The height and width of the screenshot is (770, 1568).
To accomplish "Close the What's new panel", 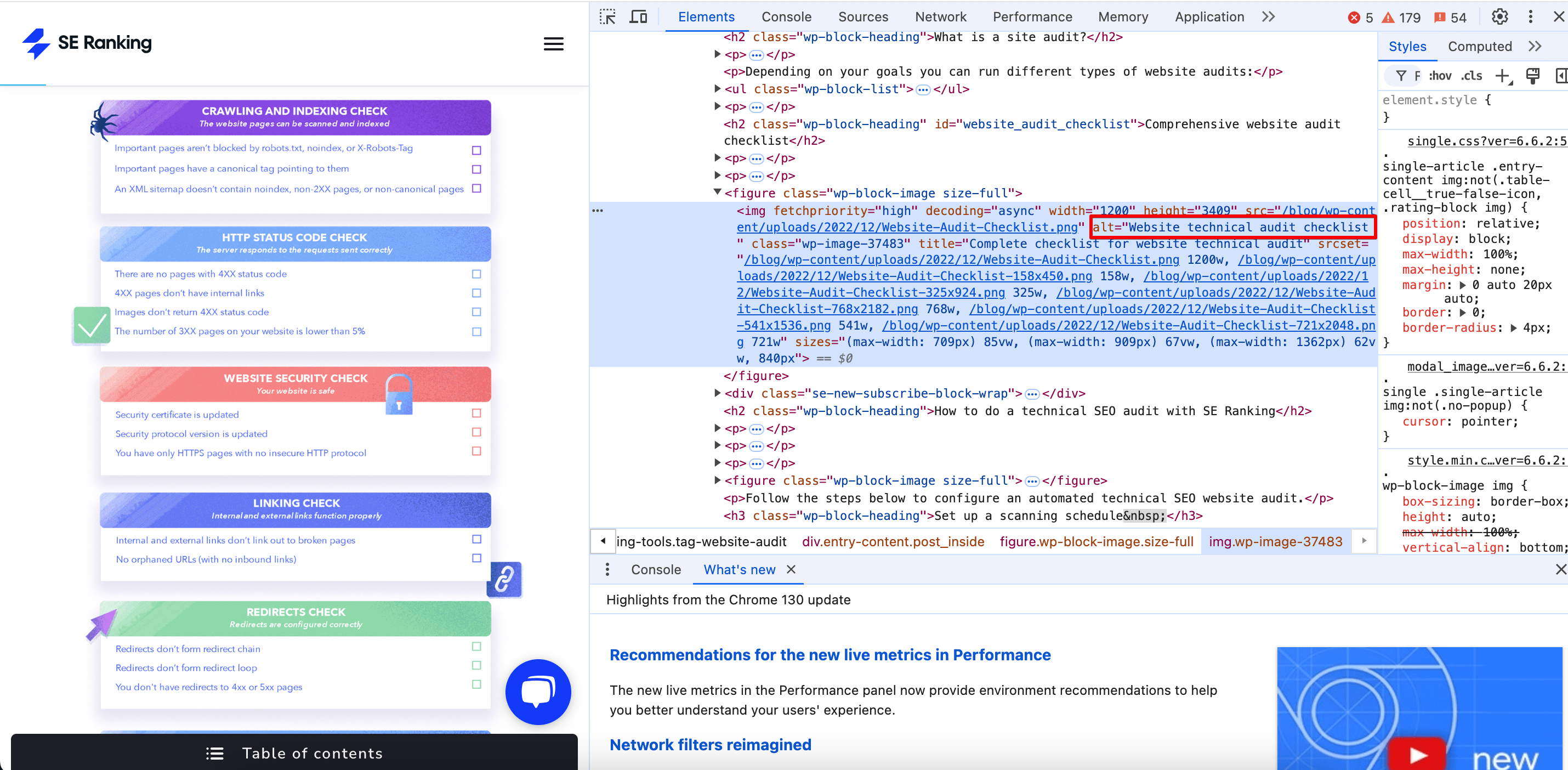I will [791, 569].
